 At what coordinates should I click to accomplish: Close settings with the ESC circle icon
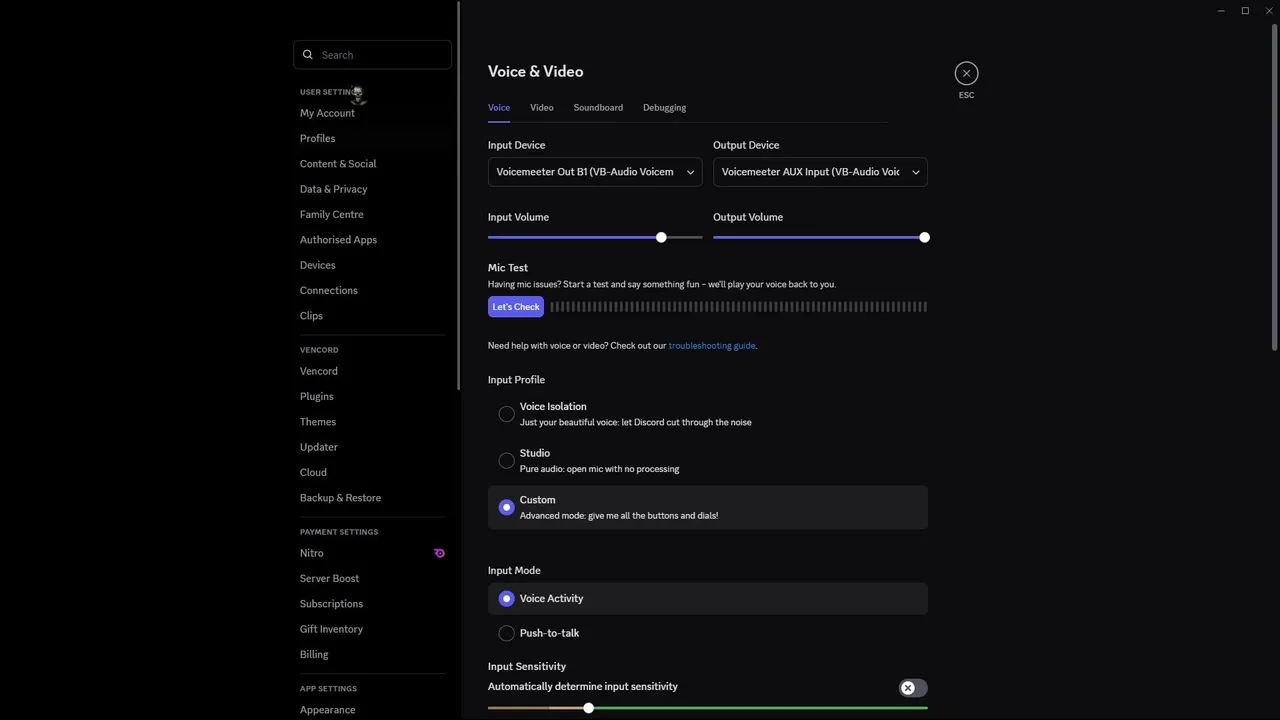[x=966, y=73]
